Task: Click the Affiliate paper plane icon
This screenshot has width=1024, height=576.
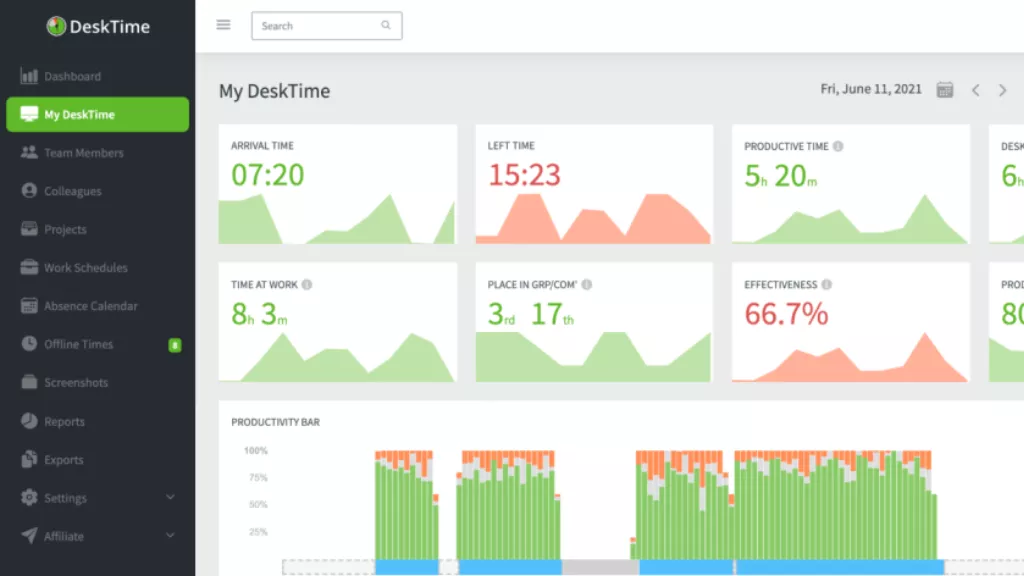Action: (29, 536)
